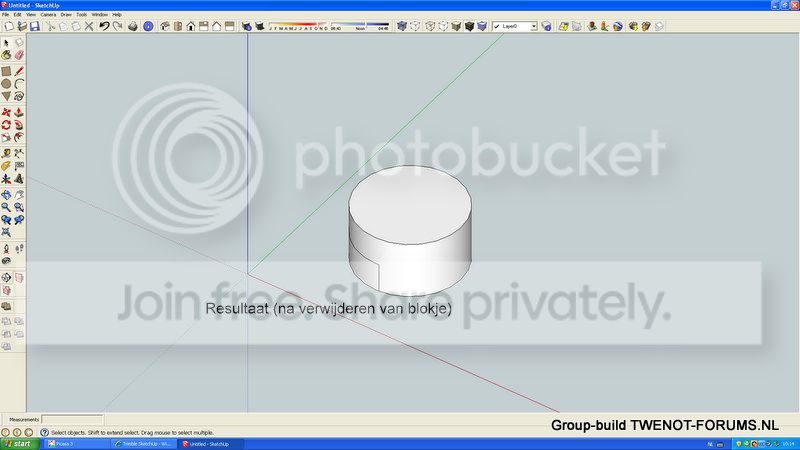Image resolution: width=800 pixels, height=450 pixels.
Task: Click the Undo arrow in toolbar
Action: click(104, 26)
